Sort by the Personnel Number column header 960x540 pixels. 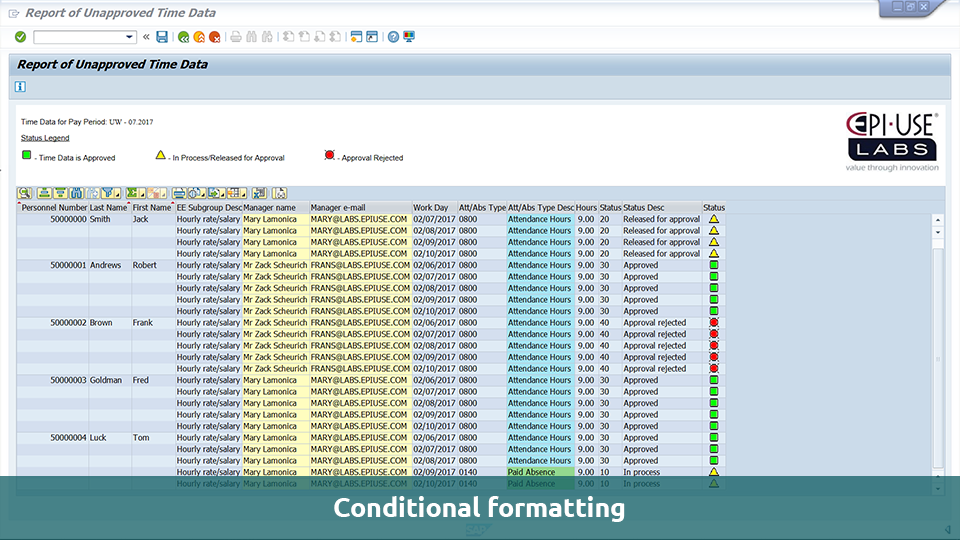tap(53, 207)
